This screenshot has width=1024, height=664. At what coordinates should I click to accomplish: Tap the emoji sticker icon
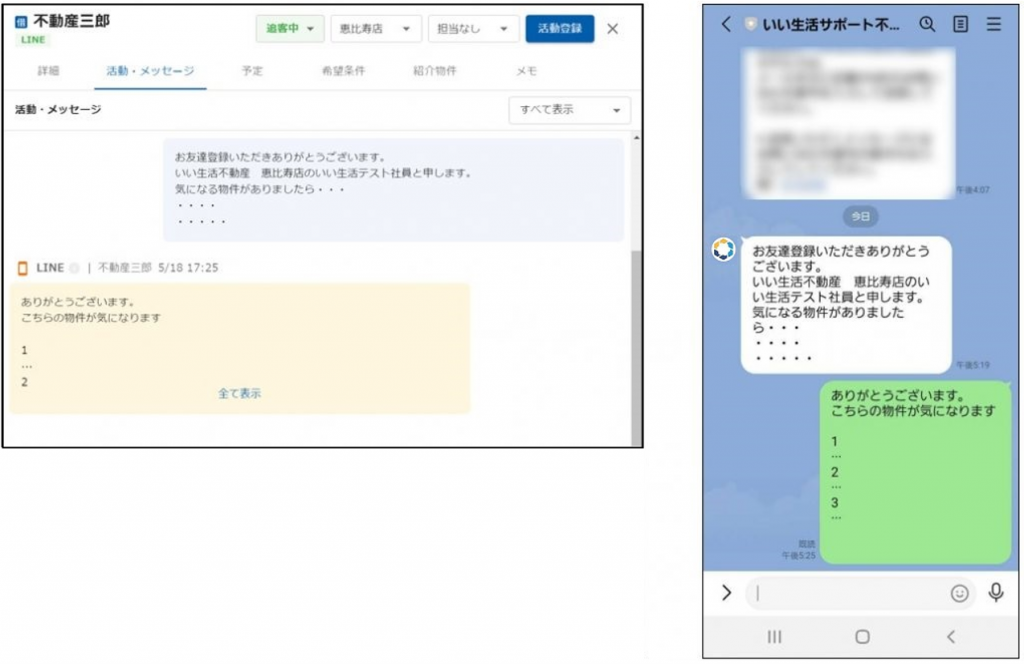tap(959, 593)
